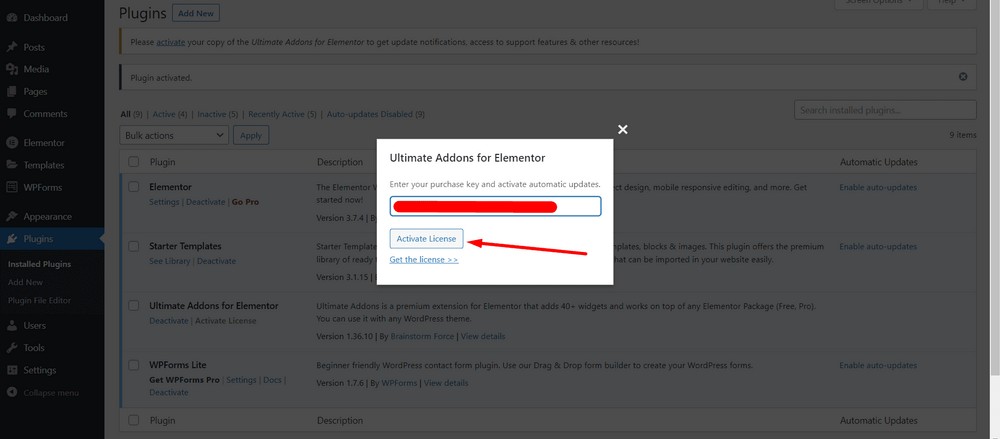The height and width of the screenshot is (439, 1000).
Task: Click the Posts pin icon
Action: point(11,47)
